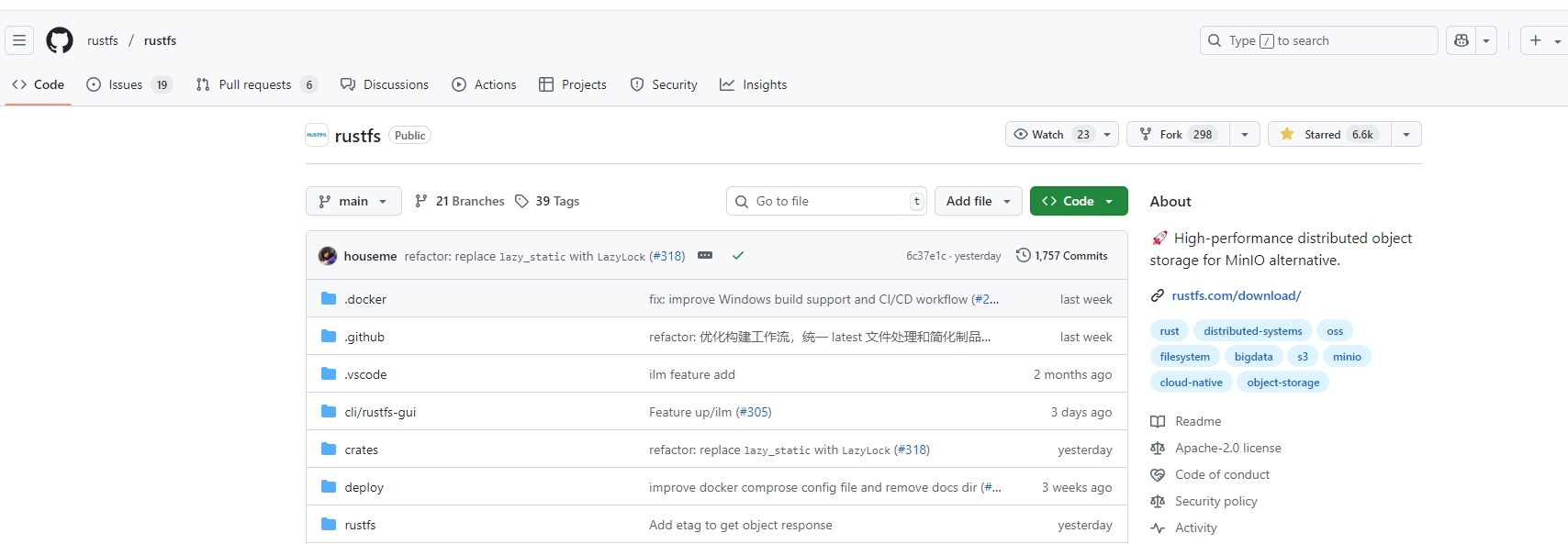
Task: Click the crates folder icon
Action: 329,450
